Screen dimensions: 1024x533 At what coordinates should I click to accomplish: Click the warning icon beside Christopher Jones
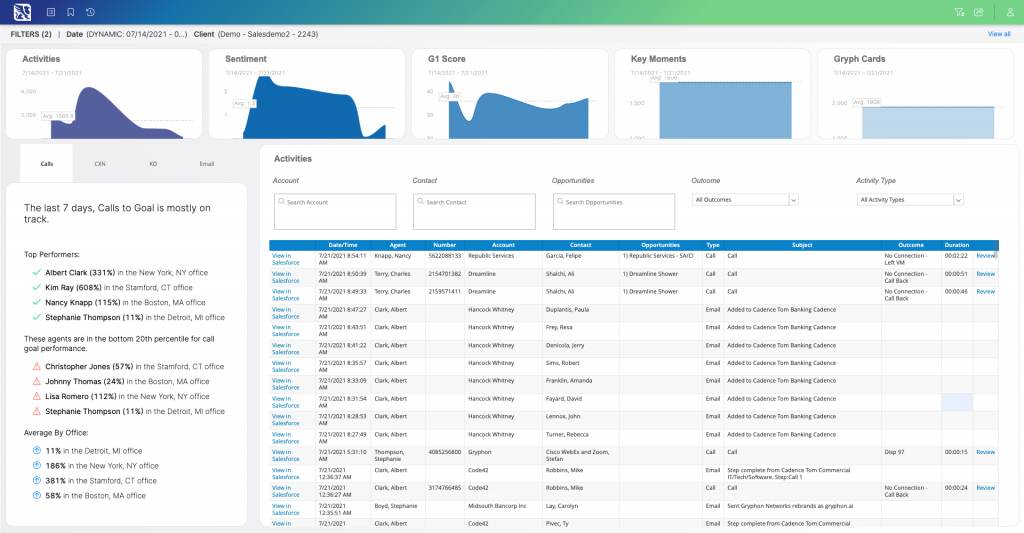click(x=37, y=366)
